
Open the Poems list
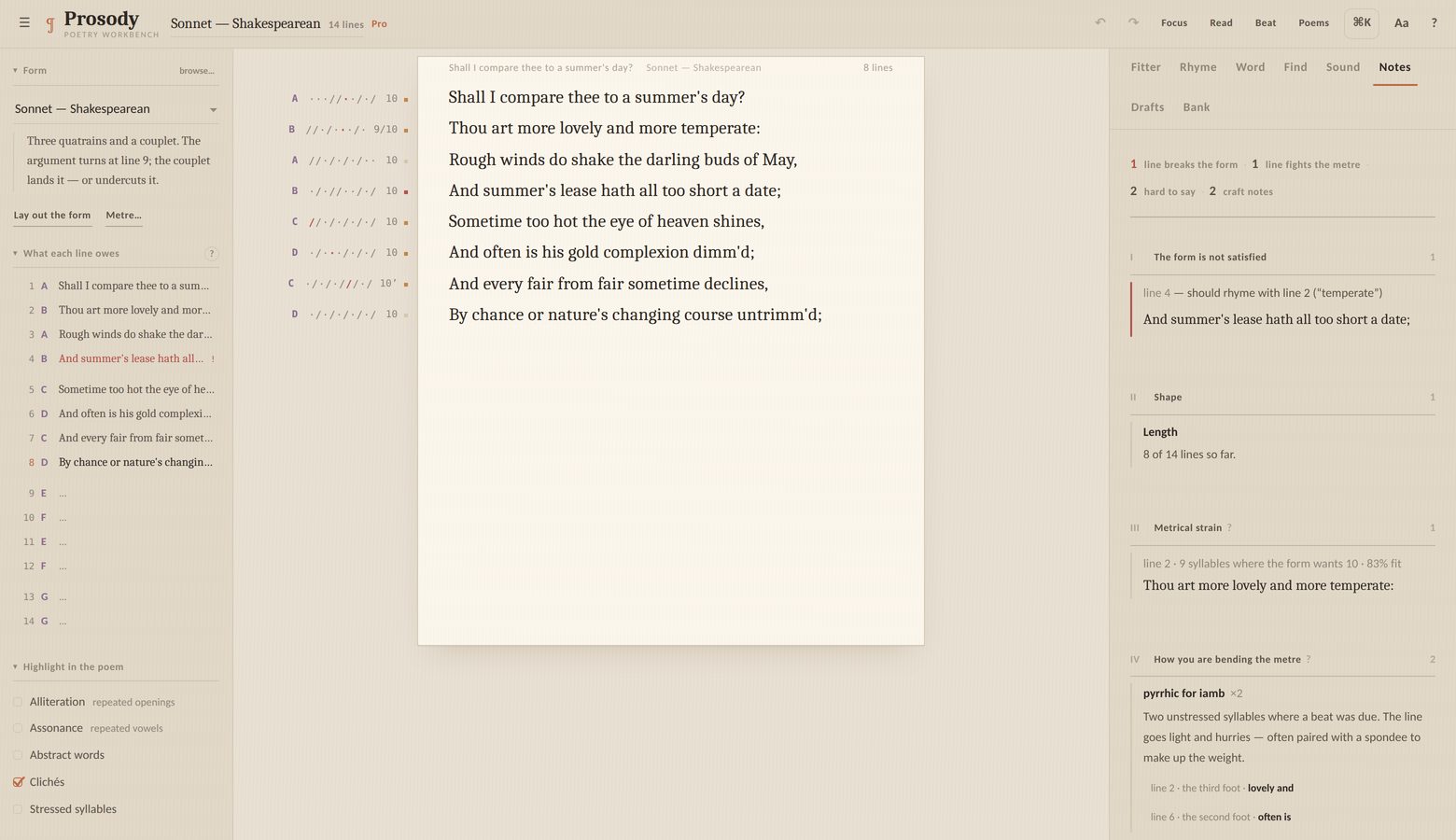coord(1313,23)
